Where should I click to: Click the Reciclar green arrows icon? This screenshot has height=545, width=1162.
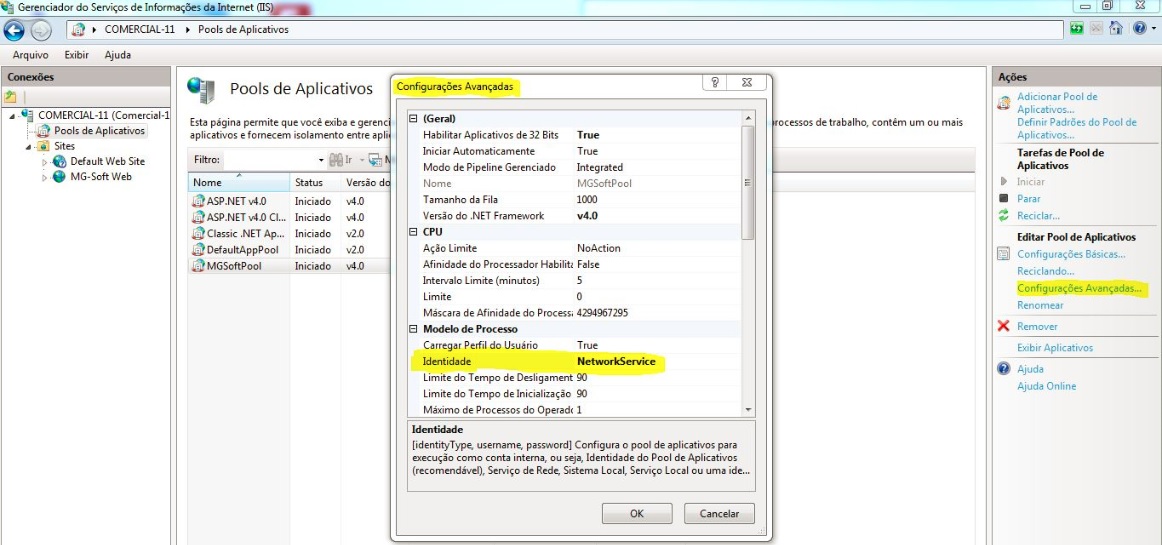click(x=1004, y=216)
